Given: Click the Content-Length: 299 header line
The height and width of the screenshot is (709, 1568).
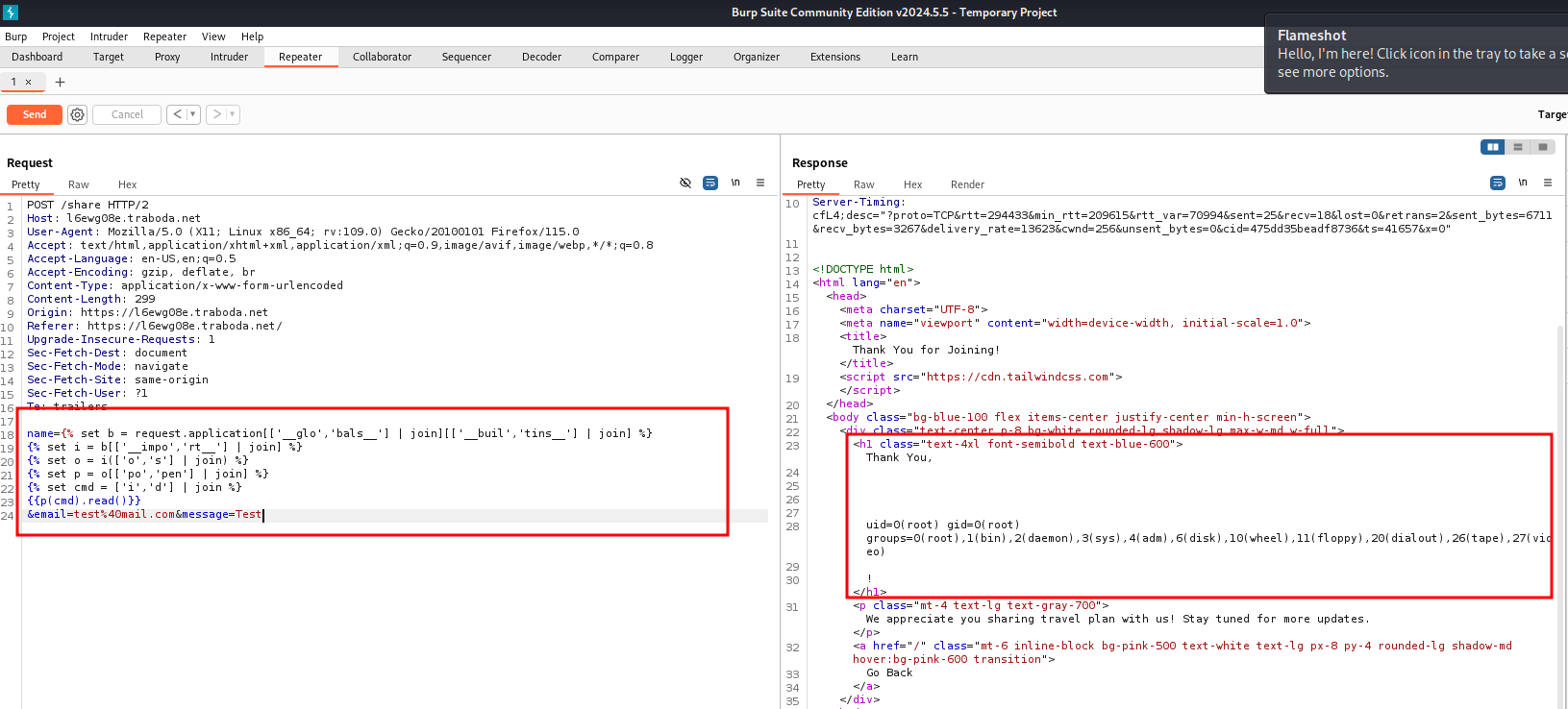Looking at the screenshot, I should point(90,299).
